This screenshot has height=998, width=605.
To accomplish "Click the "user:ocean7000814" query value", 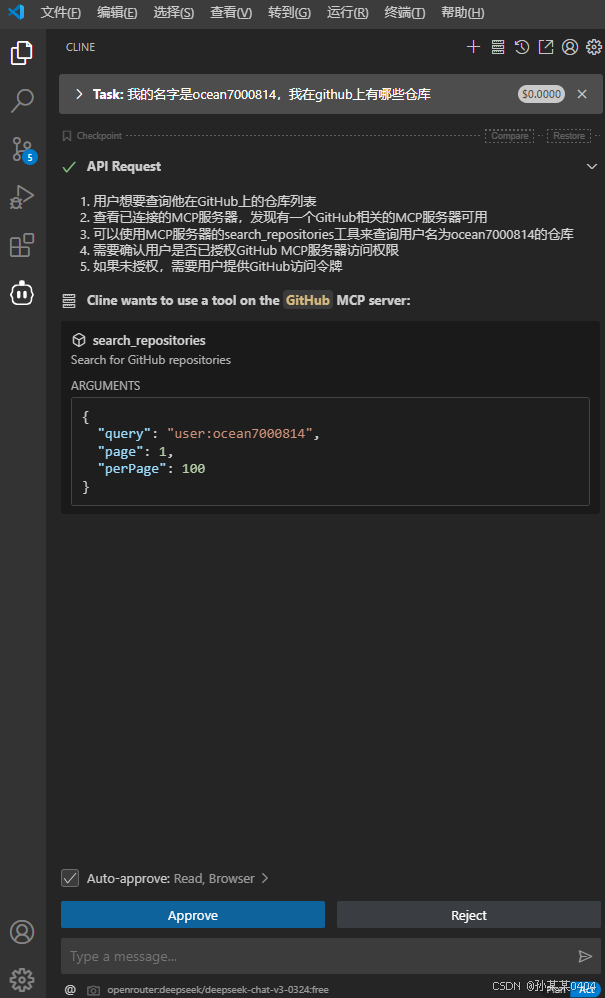I will point(240,434).
